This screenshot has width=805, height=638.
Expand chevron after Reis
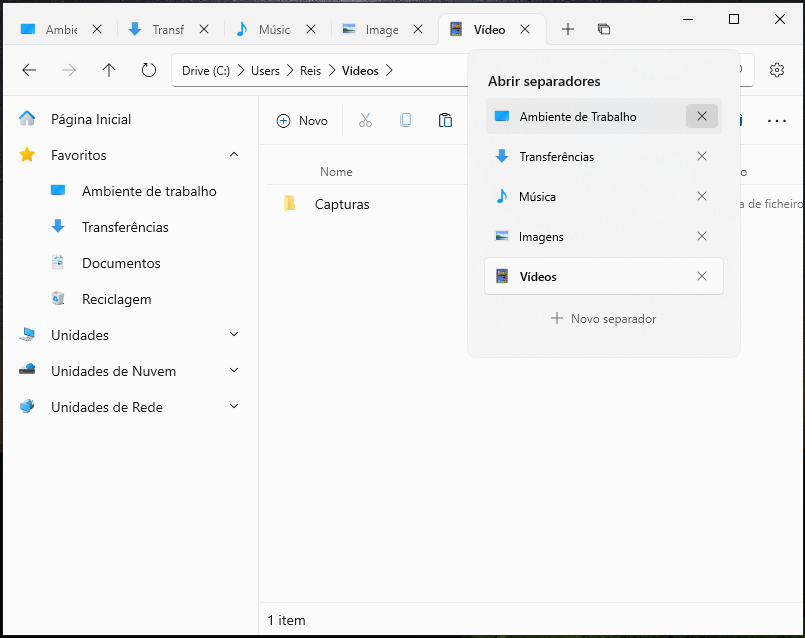(x=332, y=70)
